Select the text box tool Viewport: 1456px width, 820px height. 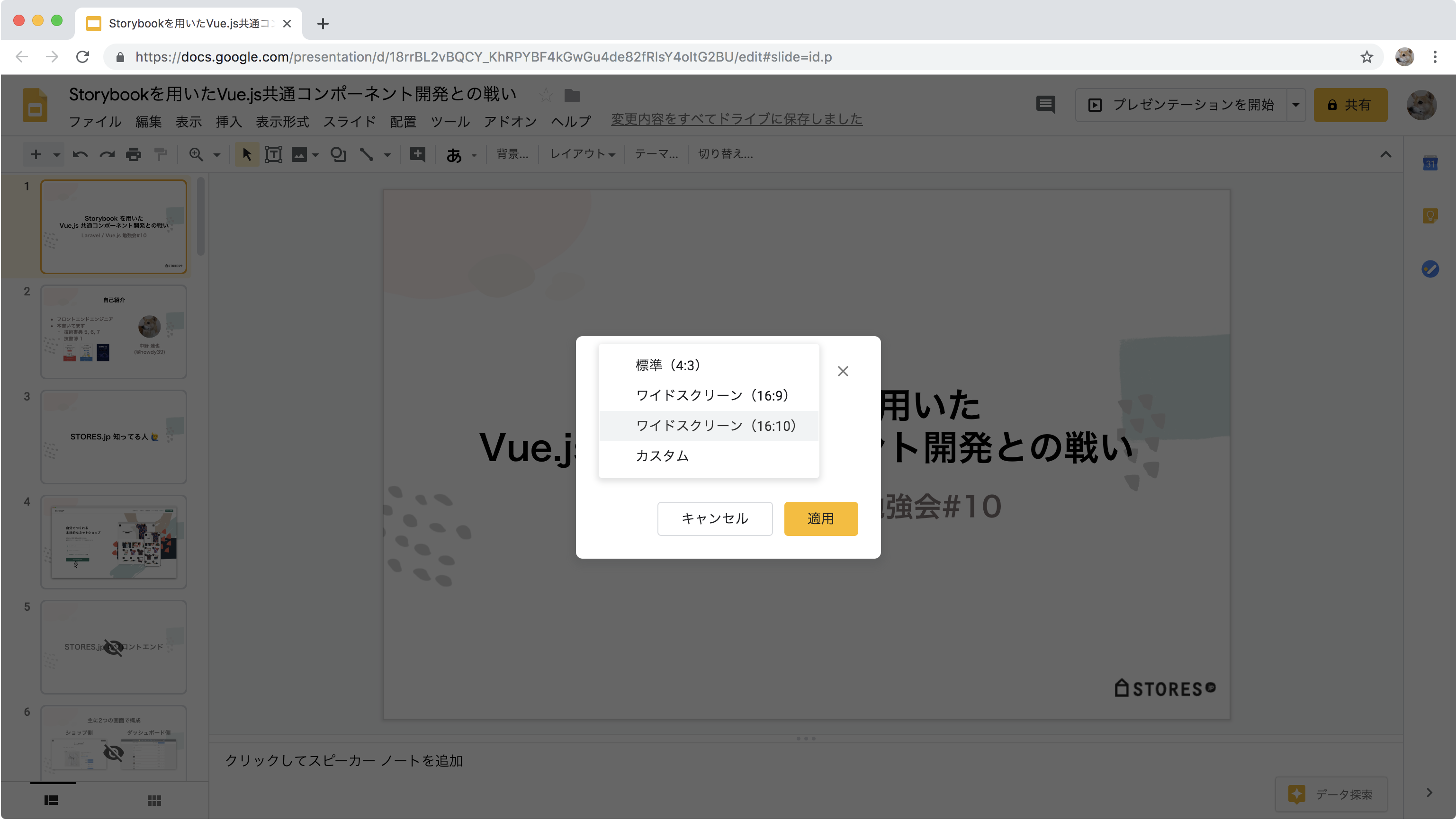274,154
